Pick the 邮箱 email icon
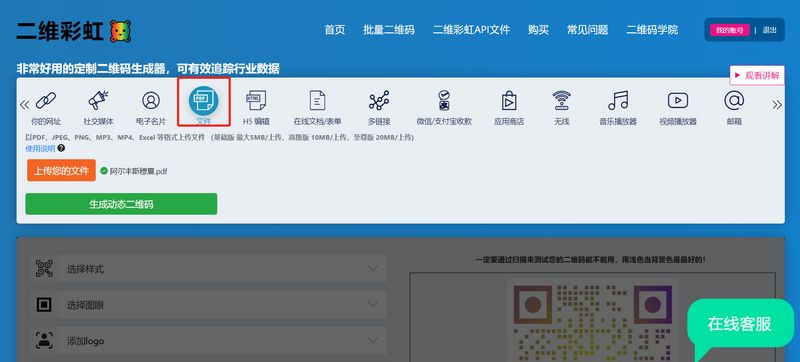The height and width of the screenshot is (362, 800). 734,100
